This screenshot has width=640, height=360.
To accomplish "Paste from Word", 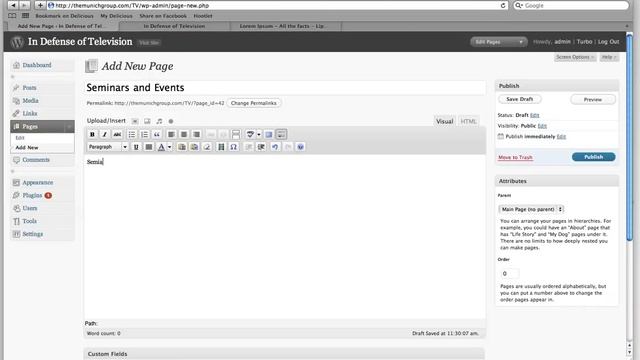I will click(x=194, y=147).
